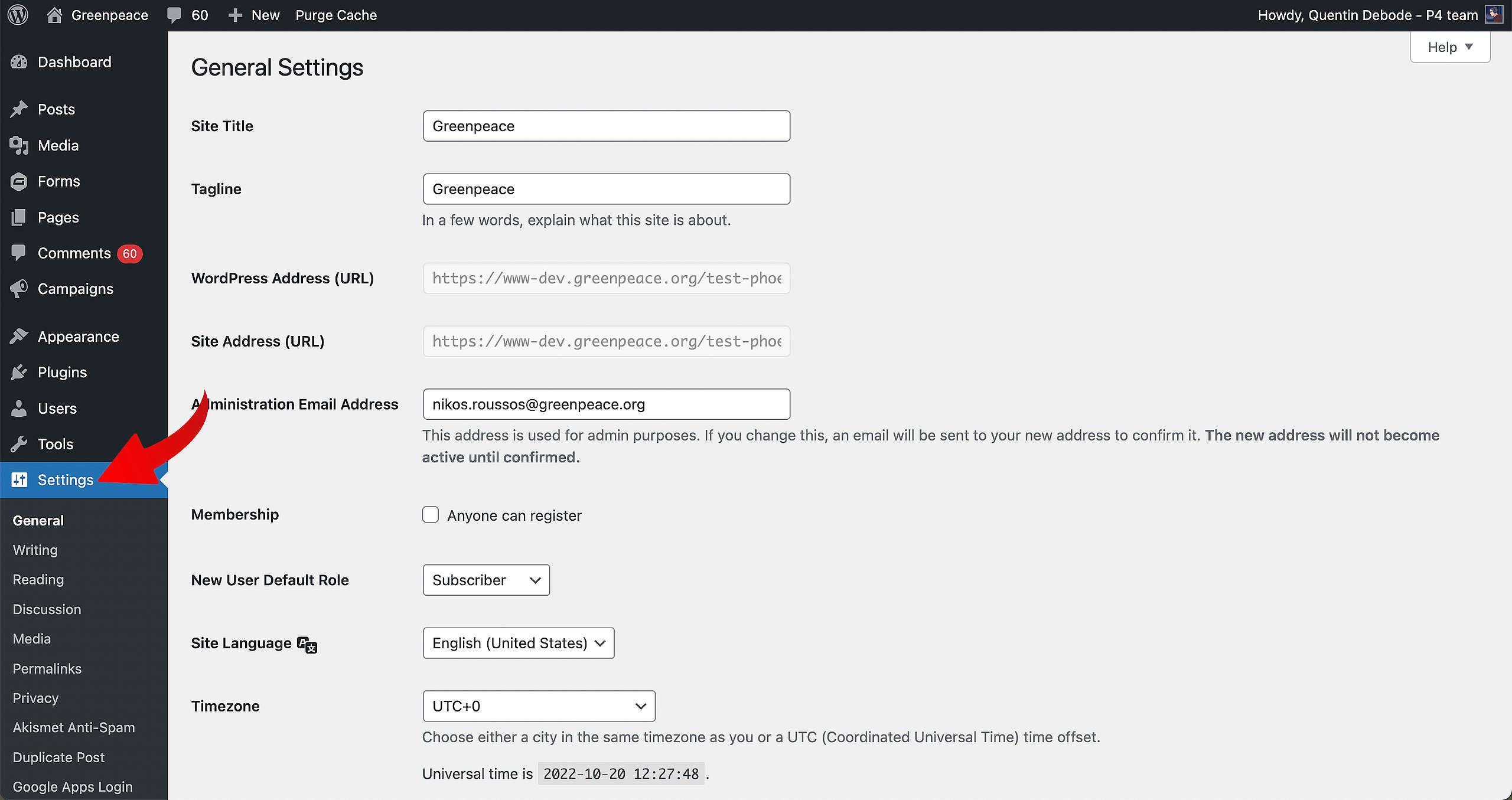Open the Tools menu
1512x800 pixels.
[56, 445]
